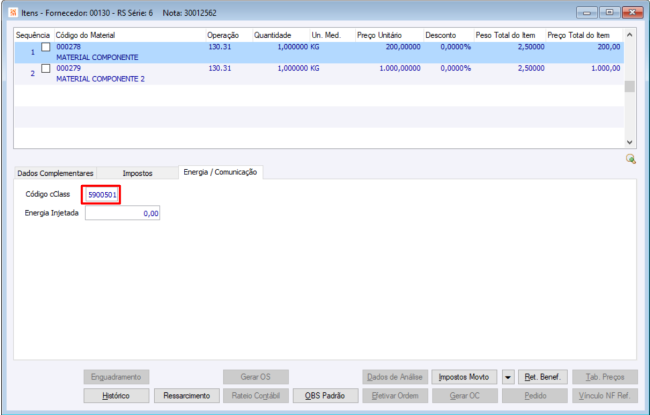This screenshot has height=415, width=650.
Task: Click the Ret. Benef. button
Action: click(543, 377)
